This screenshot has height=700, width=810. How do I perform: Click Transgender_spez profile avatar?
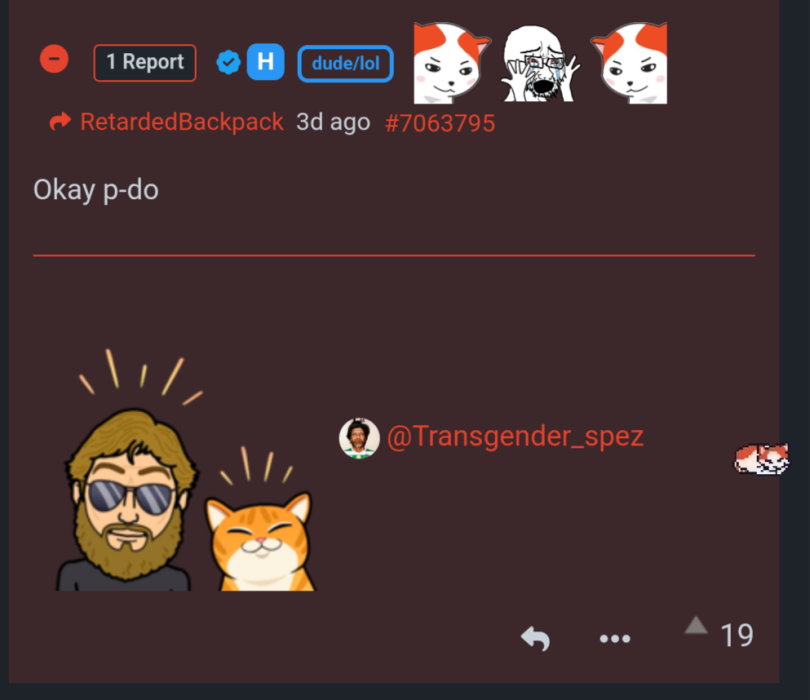(x=360, y=438)
